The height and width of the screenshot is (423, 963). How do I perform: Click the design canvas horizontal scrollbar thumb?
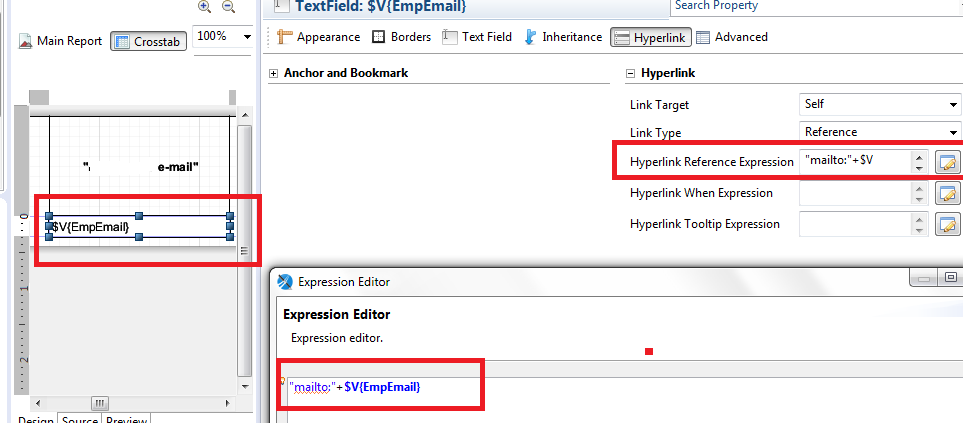100,403
